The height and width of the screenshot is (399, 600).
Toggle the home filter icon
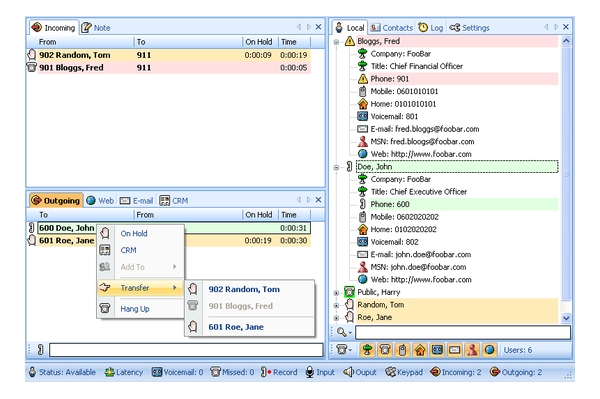[420, 350]
